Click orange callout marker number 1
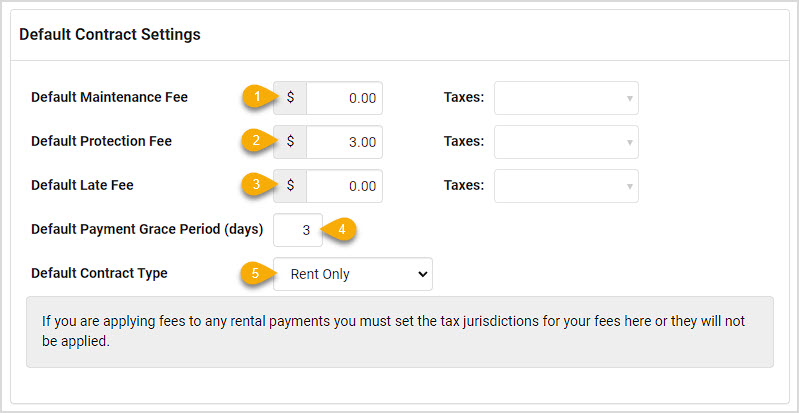799x413 pixels. click(x=259, y=97)
